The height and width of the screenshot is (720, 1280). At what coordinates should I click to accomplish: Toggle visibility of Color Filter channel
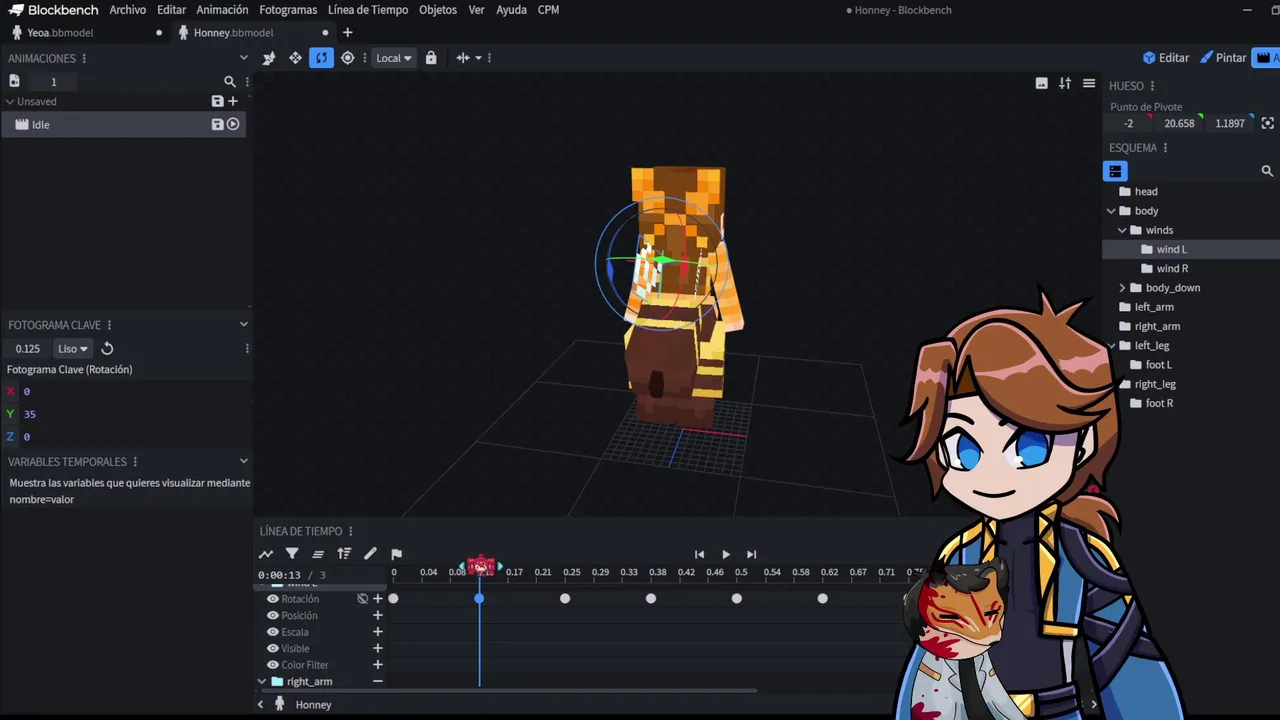[272, 665]
